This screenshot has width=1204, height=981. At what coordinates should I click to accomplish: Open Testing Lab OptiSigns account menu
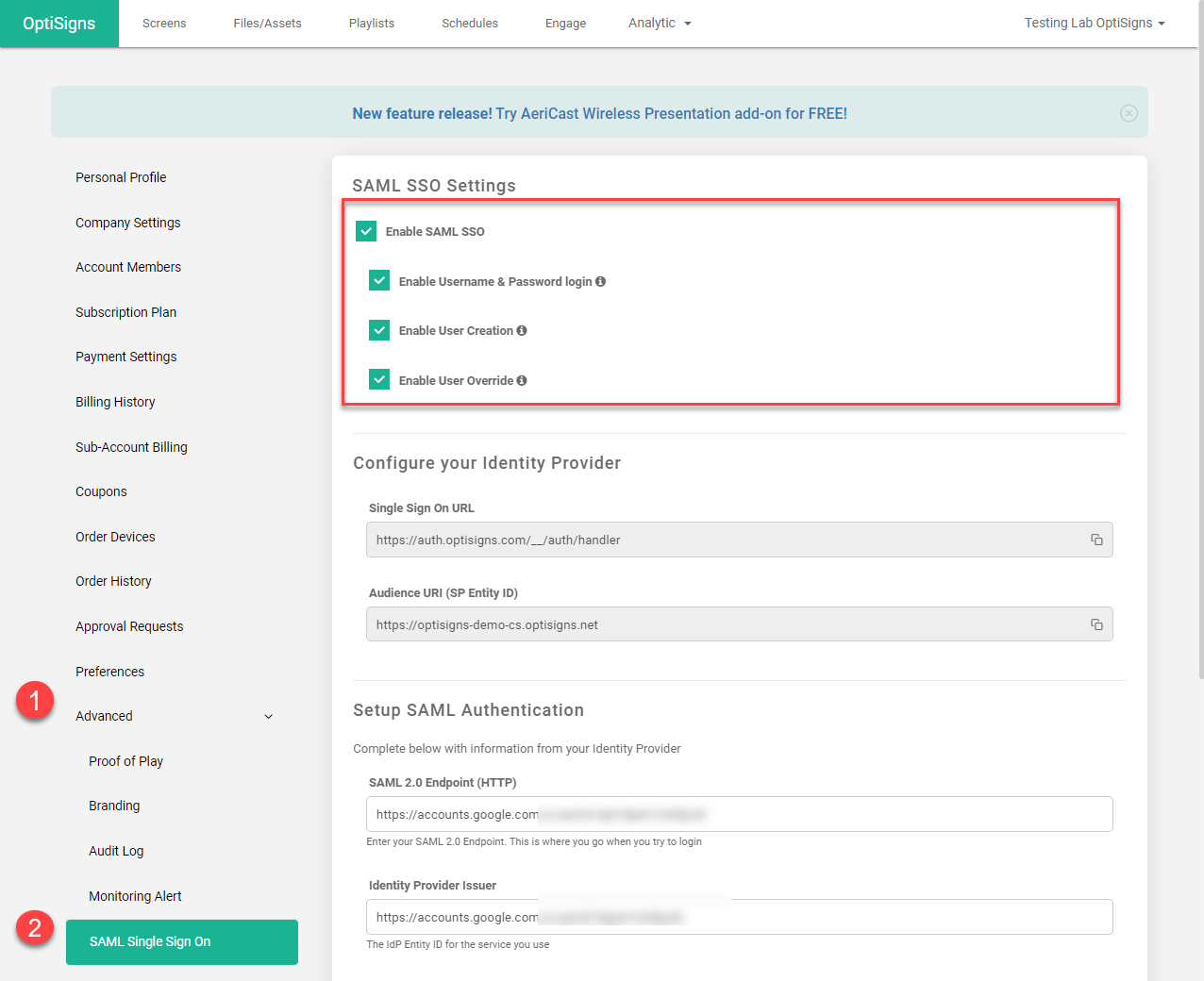[1095, 24]
